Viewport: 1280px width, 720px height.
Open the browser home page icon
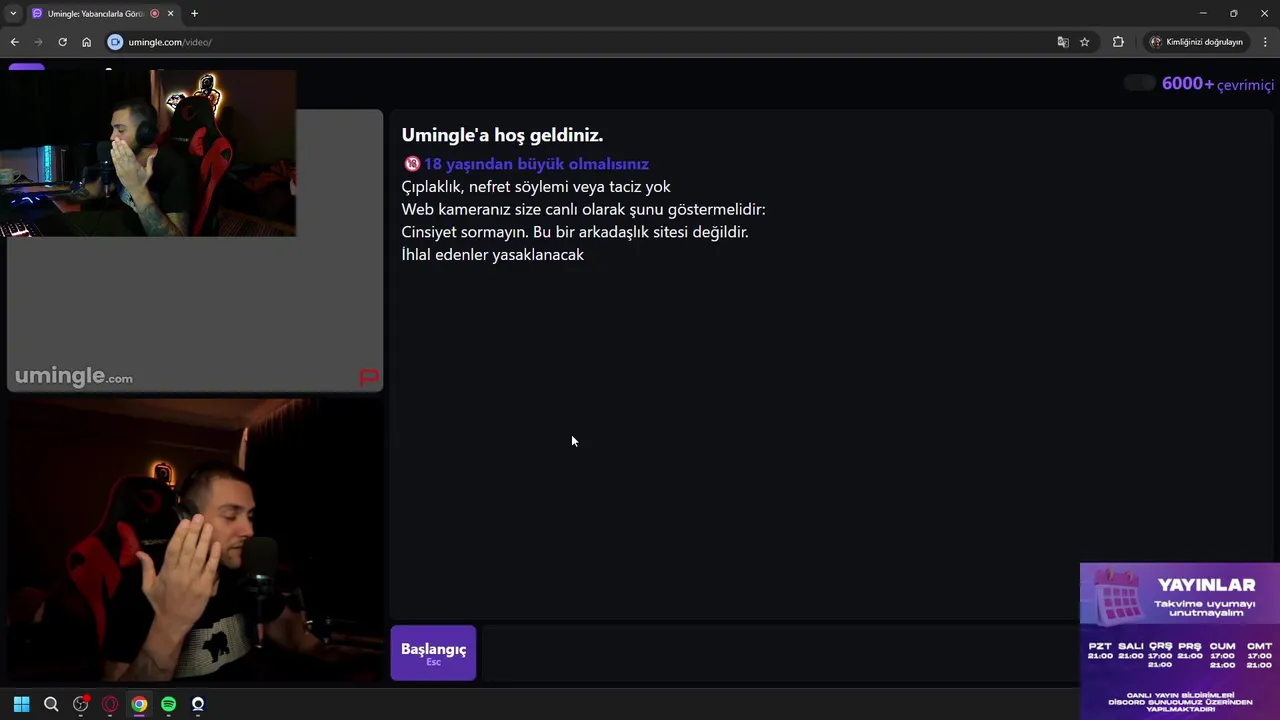coord(86,42)
